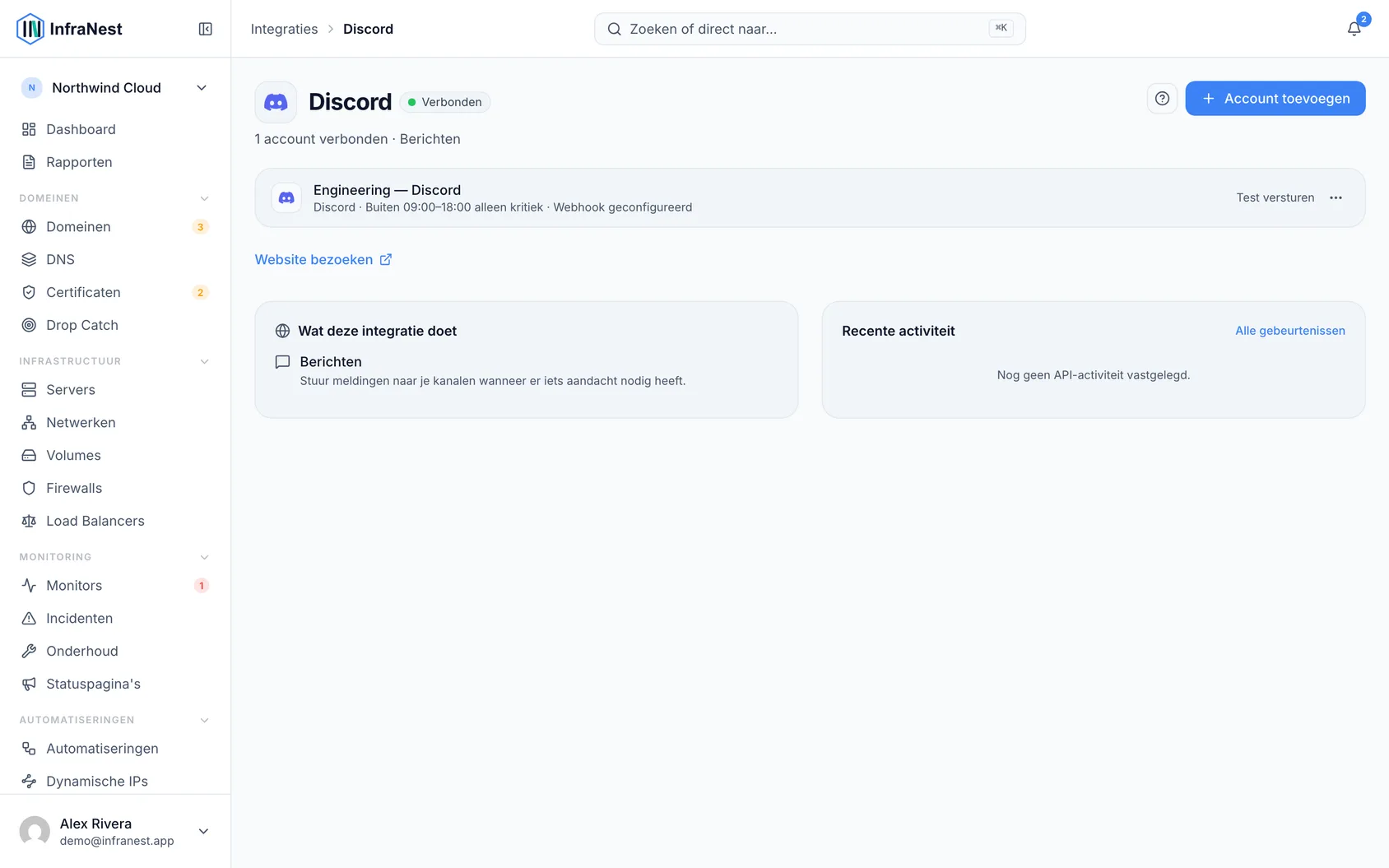The image size is (1389, 868).
Task: Expand the Alex Rivera user menu
Action: (x=203, y=831)
